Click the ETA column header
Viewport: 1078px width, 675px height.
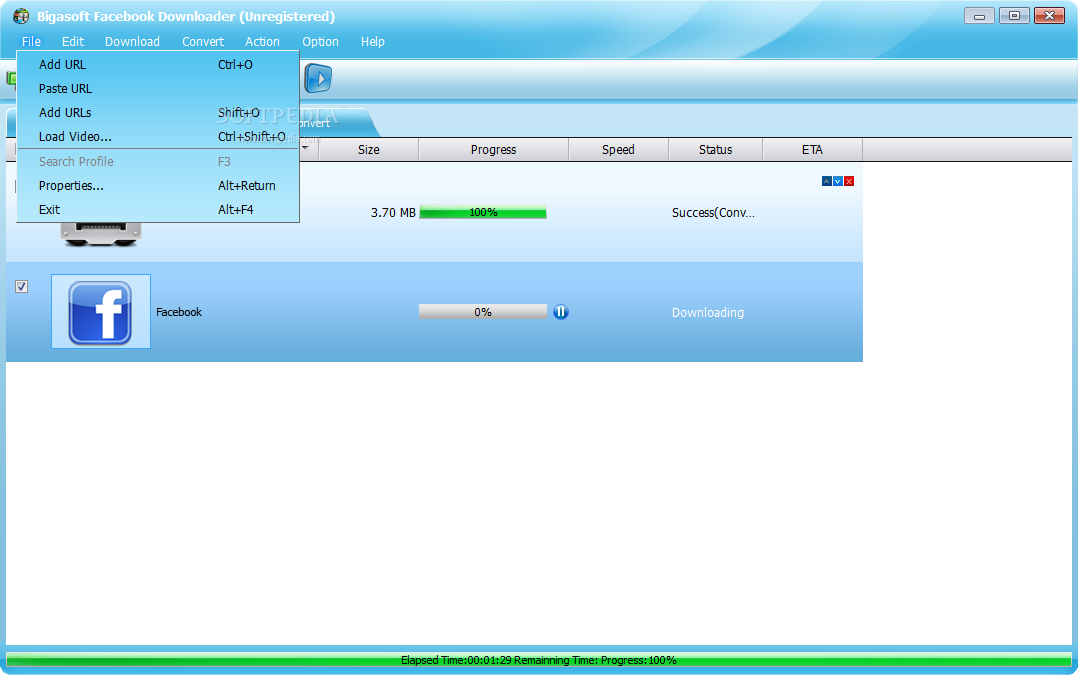812,149
